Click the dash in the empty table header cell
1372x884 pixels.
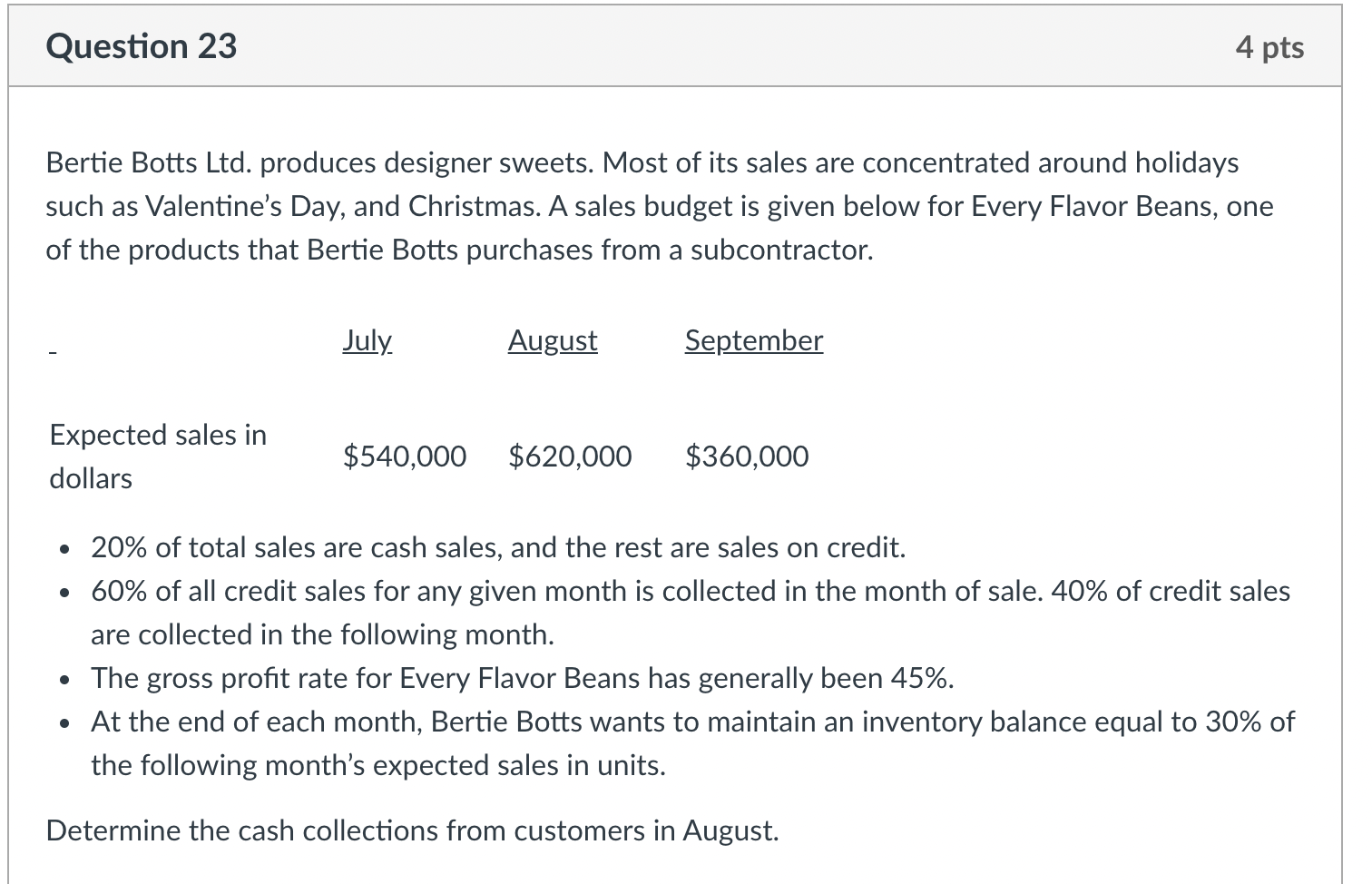pos(54,350)
